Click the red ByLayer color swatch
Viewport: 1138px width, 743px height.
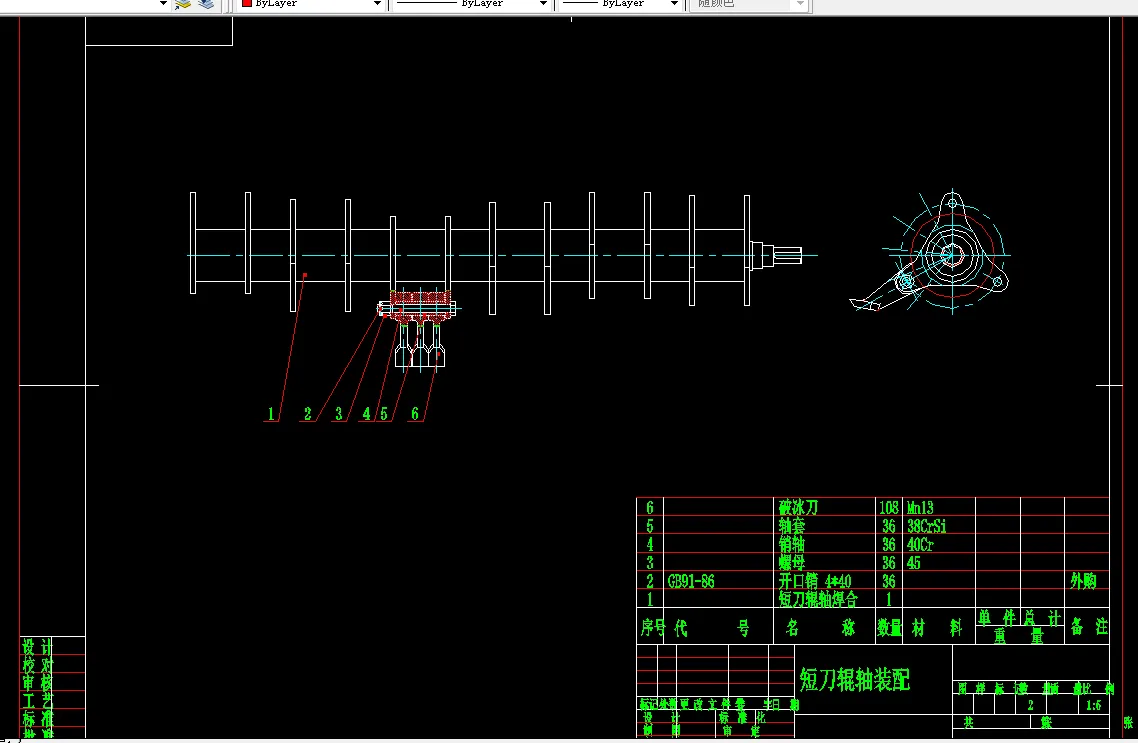click(x=247, y=3)
